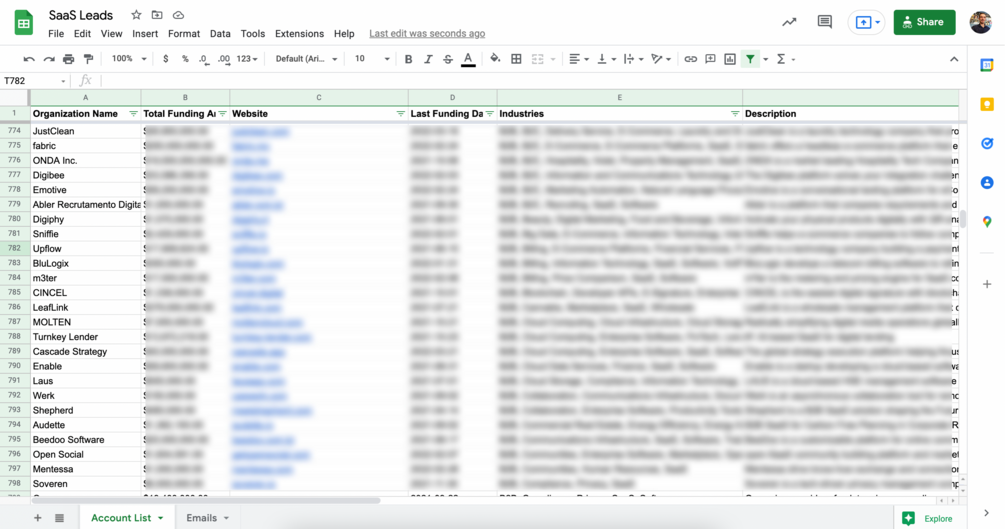The image size is (1005, 529).
Task: Open comment history
Action: tap(825, 22)
